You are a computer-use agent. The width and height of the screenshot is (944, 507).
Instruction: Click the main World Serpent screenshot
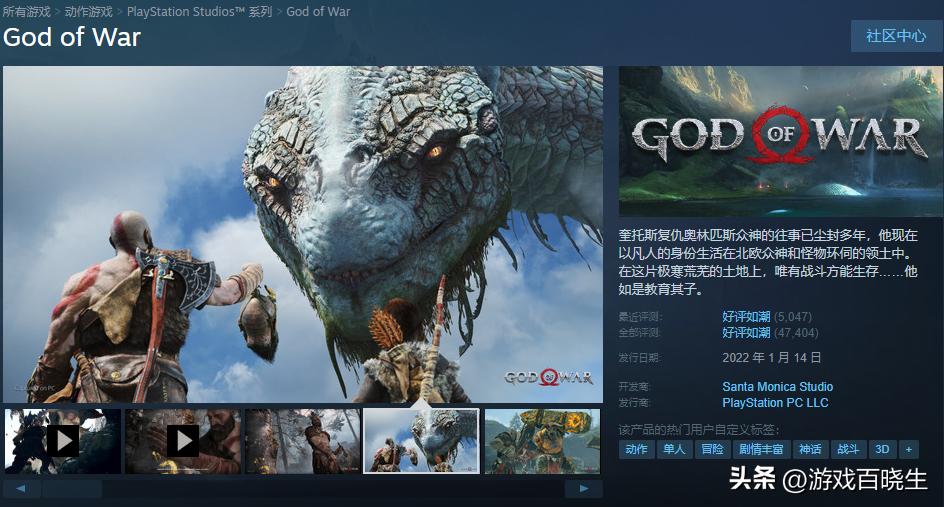pos(303,234)
